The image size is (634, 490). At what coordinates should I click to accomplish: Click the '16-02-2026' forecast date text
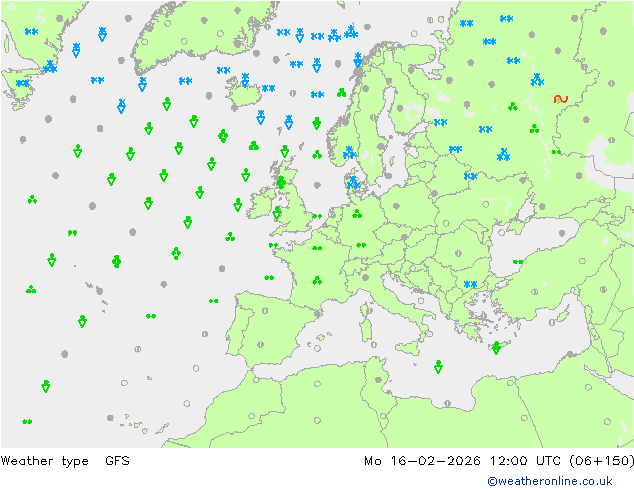(x=435, y=460)
